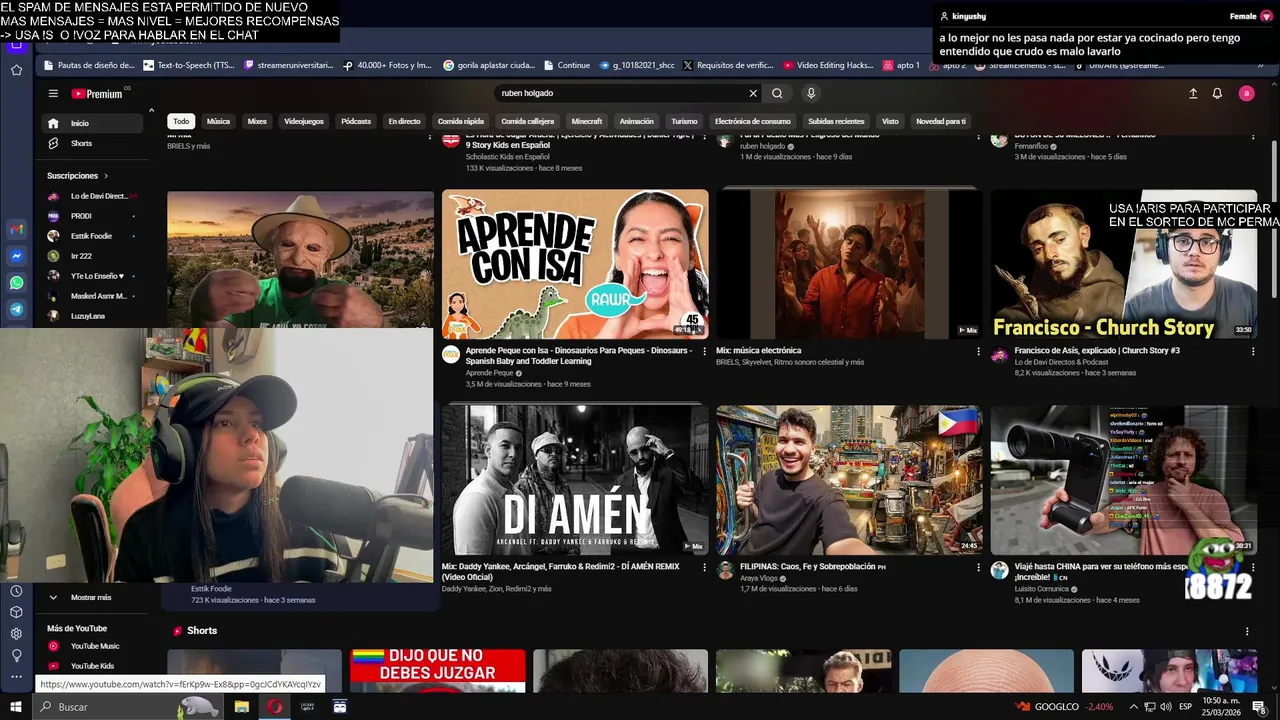The height and width of the screenshot is (720, 1280).
Task: Select the Música filter chip
Action: tap(218, 121)
